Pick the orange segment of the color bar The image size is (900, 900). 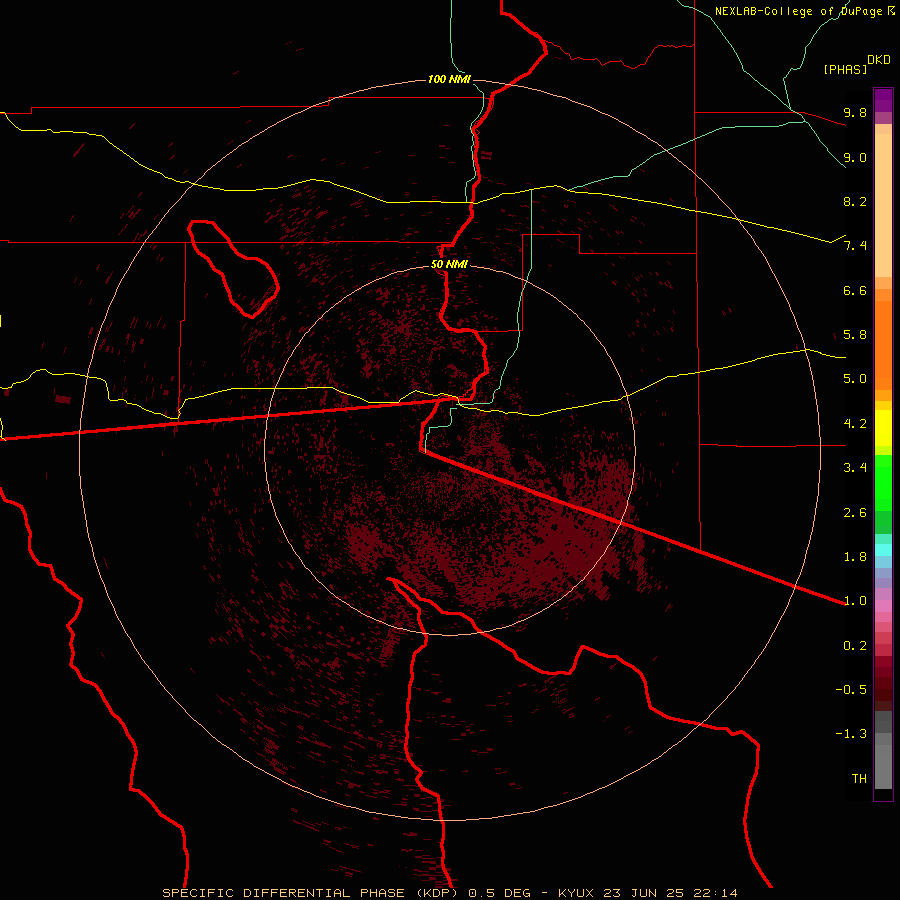[883, 346]
